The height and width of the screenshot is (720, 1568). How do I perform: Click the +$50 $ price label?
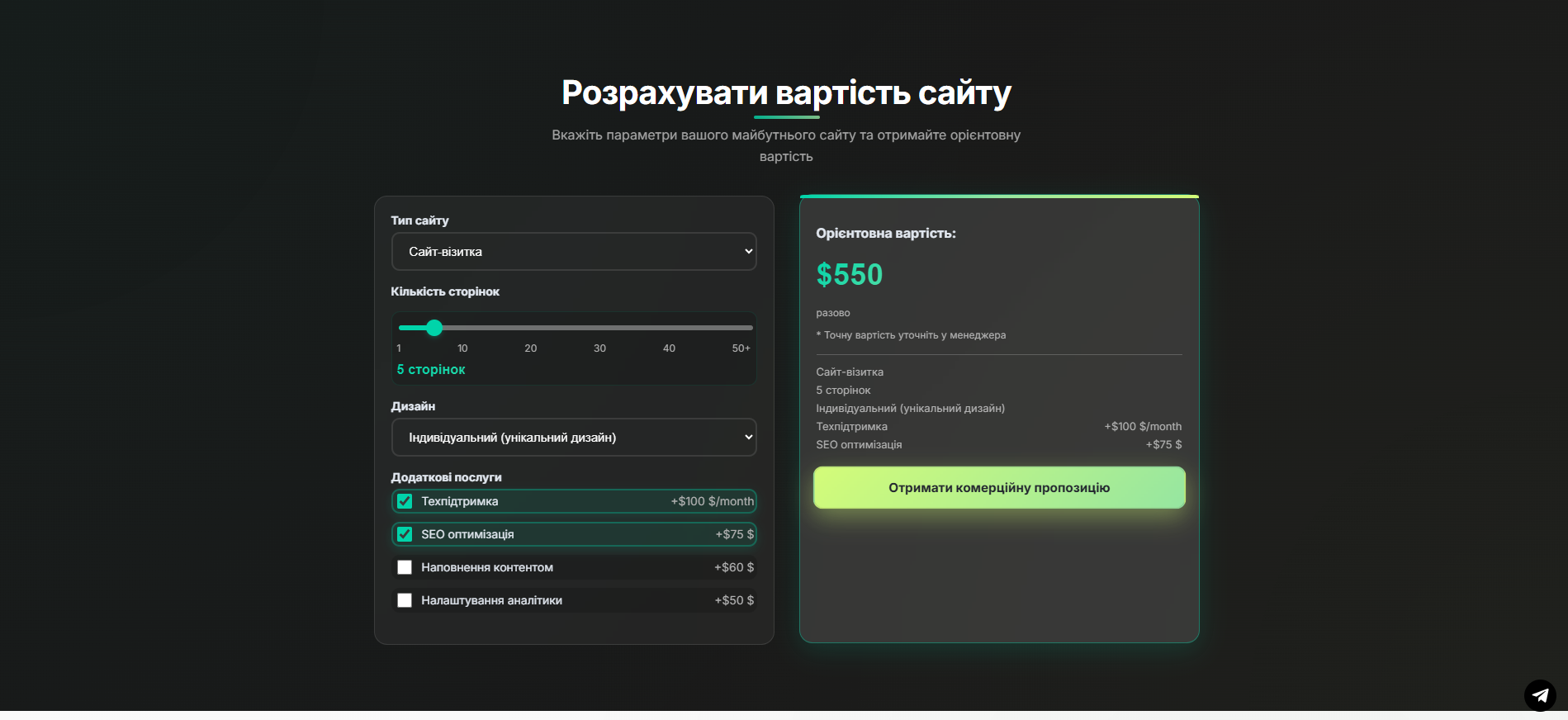point(734,600)
